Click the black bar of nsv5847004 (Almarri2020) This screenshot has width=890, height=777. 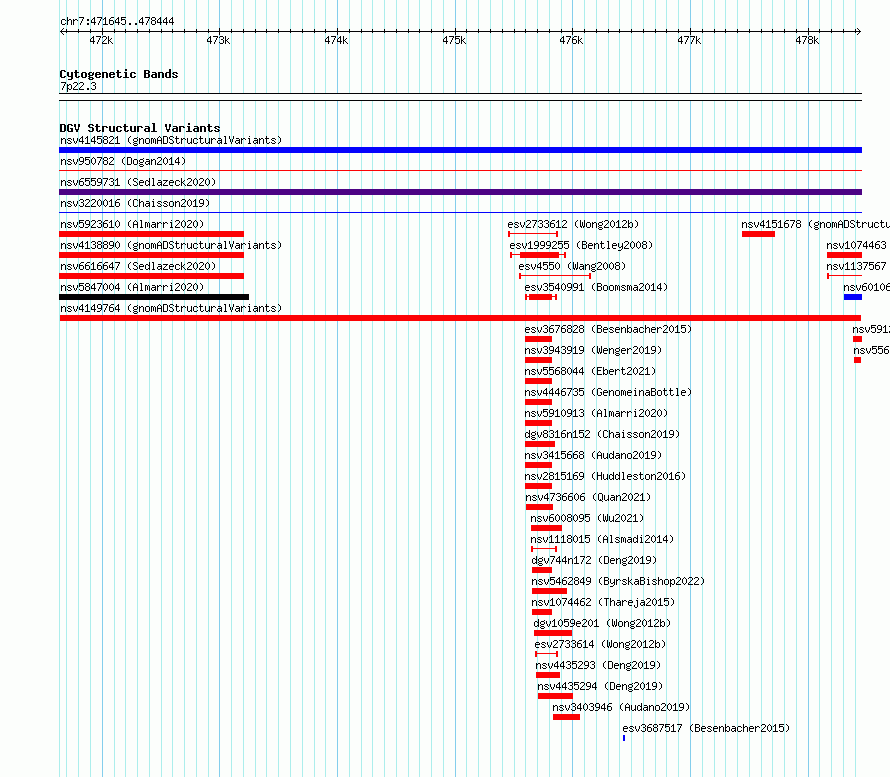tap(154, 297)
